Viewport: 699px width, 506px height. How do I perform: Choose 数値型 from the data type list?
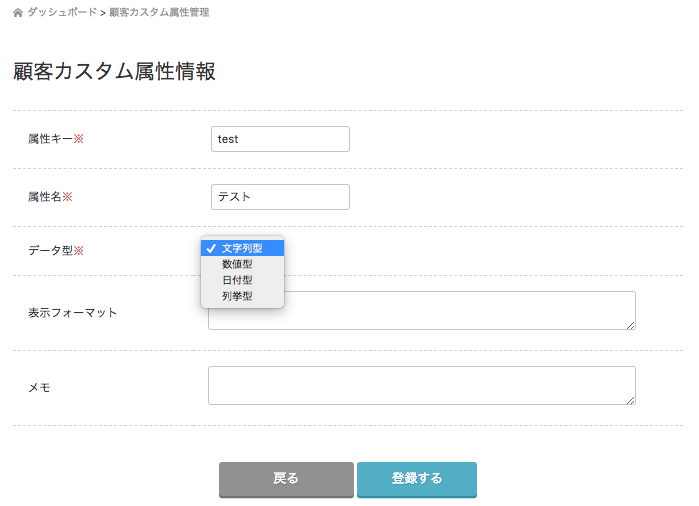[x=237, y=264]
